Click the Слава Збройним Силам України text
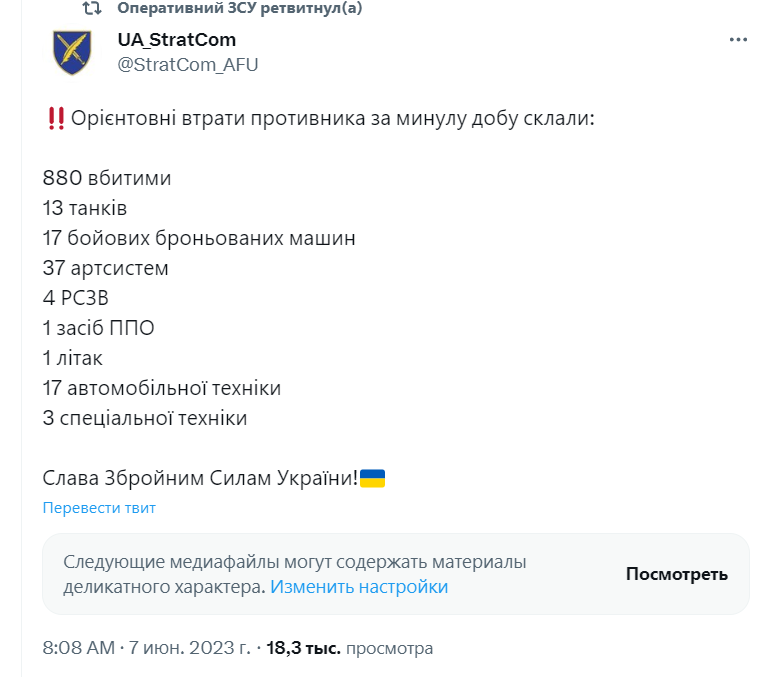The width and height of the screenshot is (760, 677). tap(200, 478)
